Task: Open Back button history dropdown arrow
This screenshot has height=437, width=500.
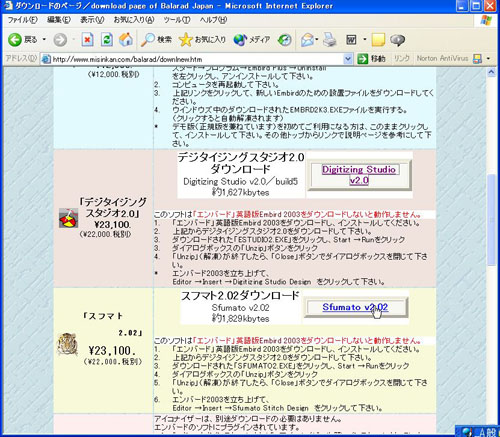Action: pyautogui.click(x=44, y=40)
